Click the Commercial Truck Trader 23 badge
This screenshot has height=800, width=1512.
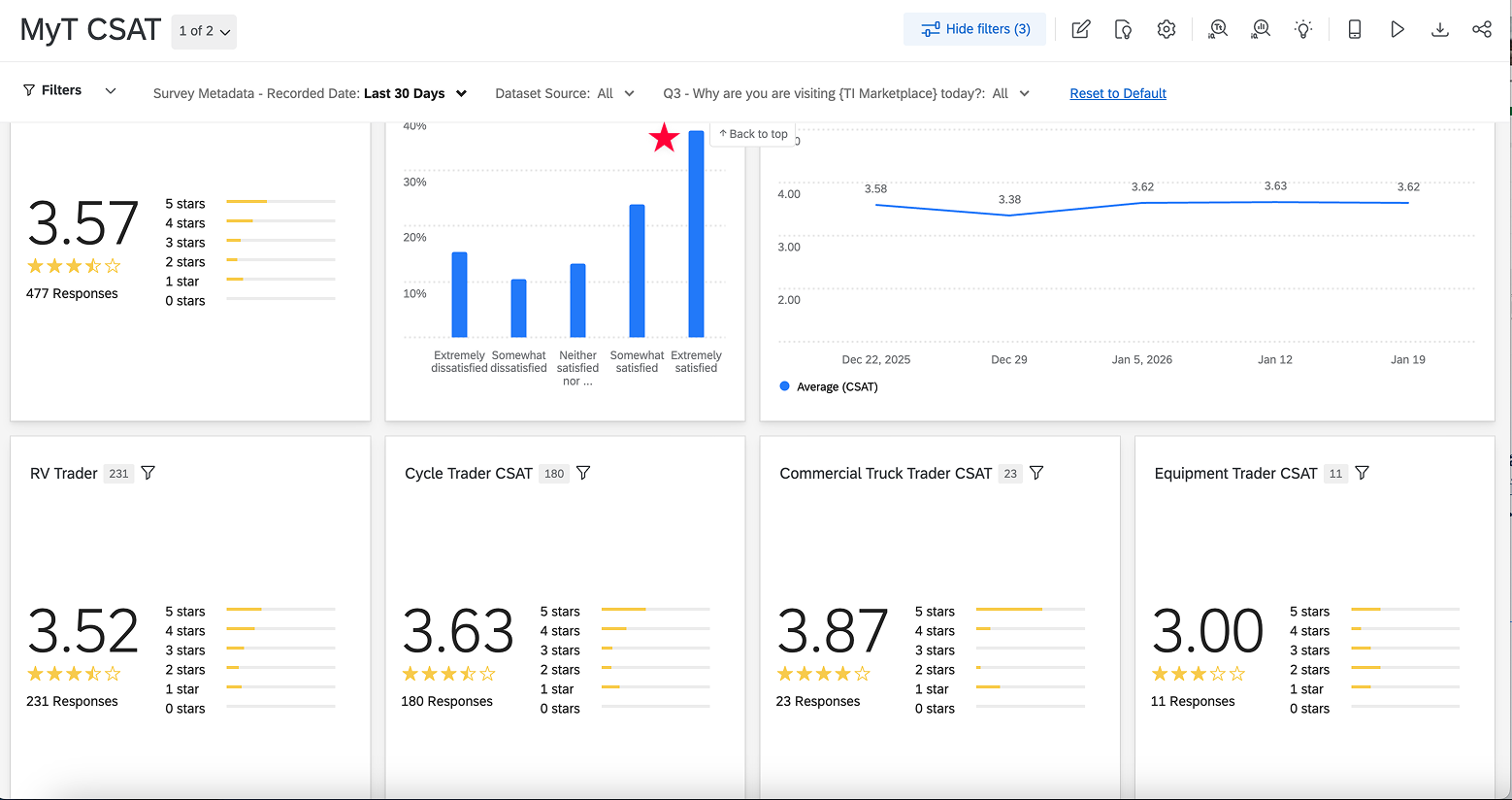click(1010, 474)
